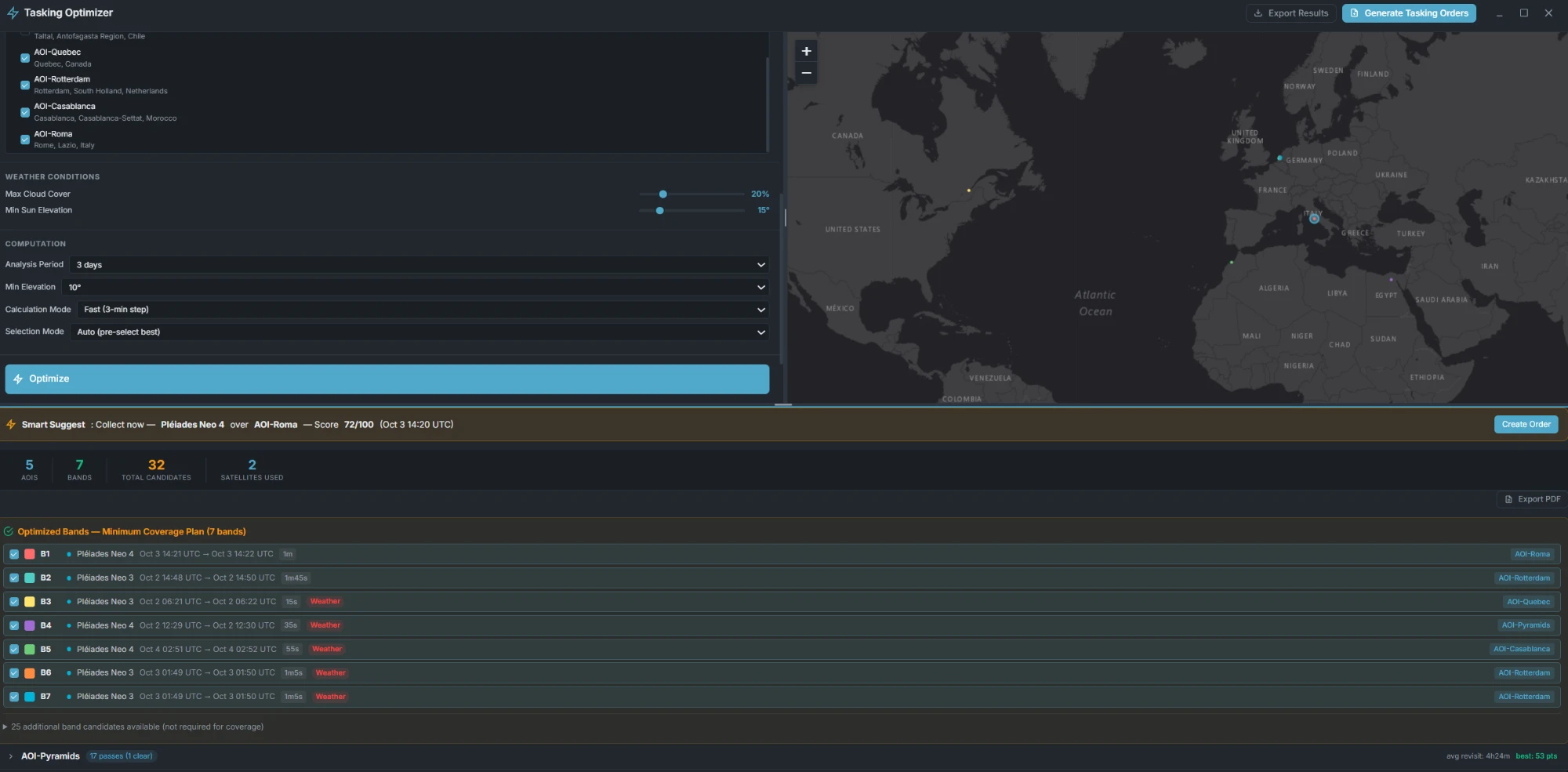The width and height of the screenshot is (1568, 772).
Task: Uncheck band B3 checkbox
Action: point(14,602)
